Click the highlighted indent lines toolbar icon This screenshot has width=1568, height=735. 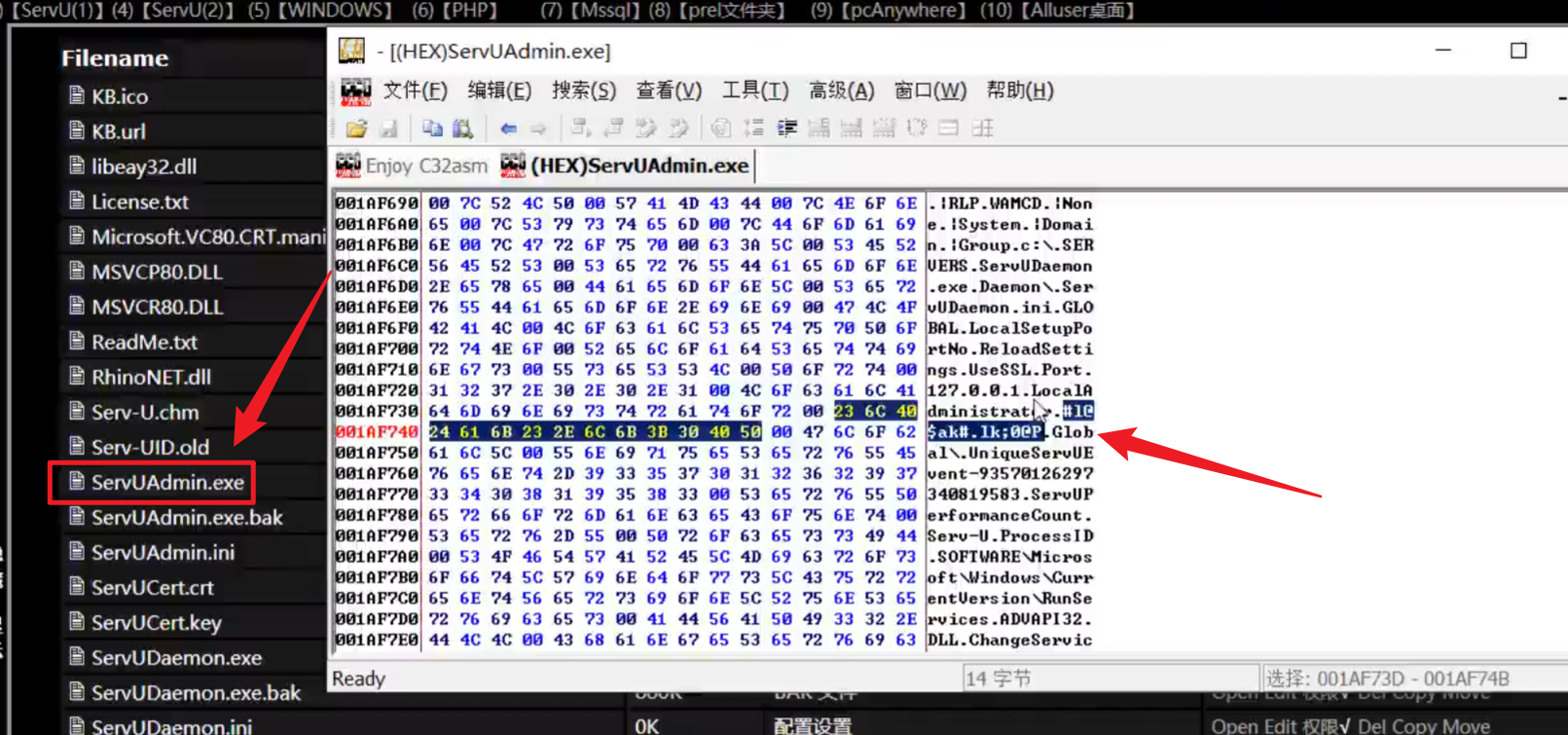coord(786,129)
